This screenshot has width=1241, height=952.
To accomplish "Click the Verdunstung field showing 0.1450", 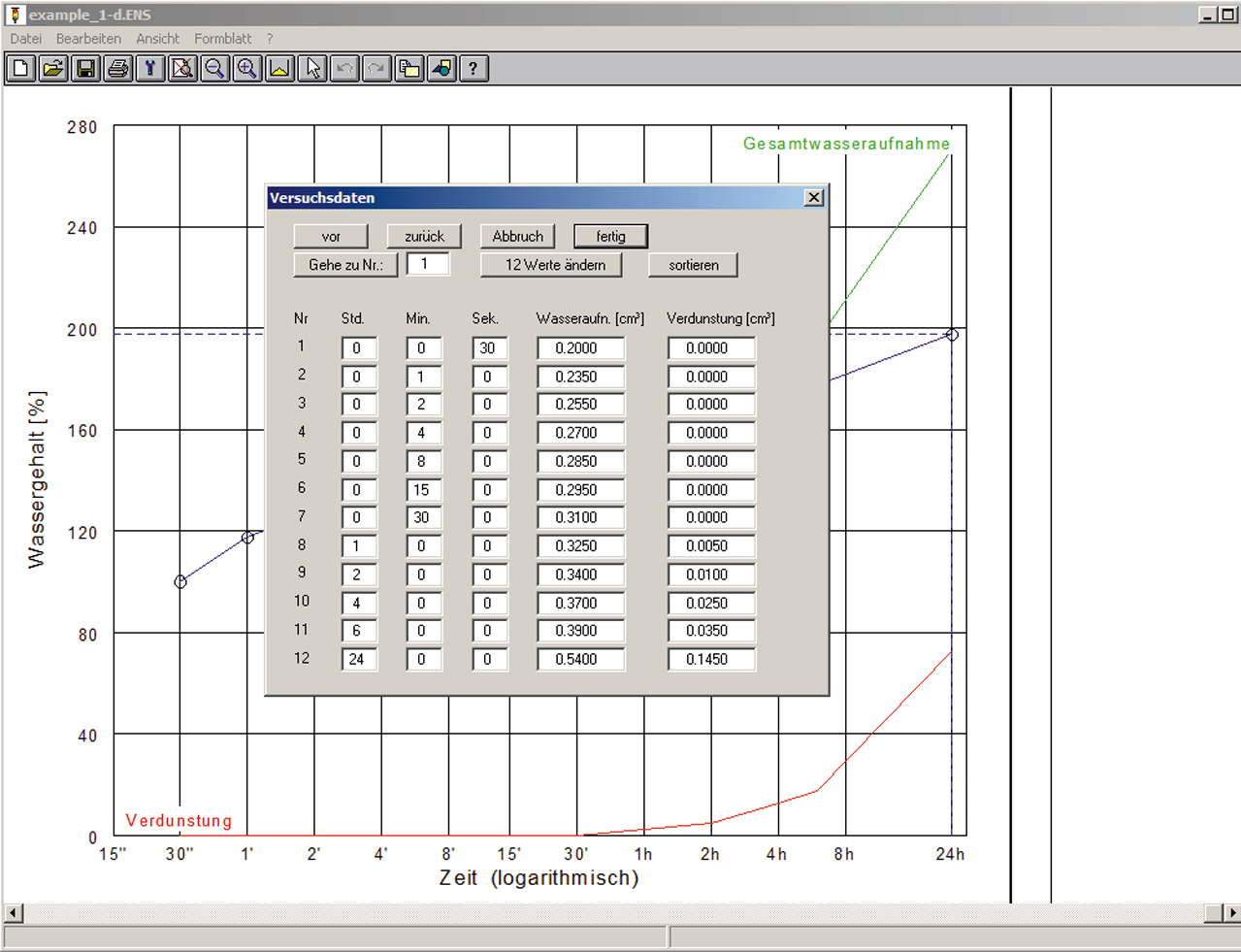I will (x=711, y=660).
